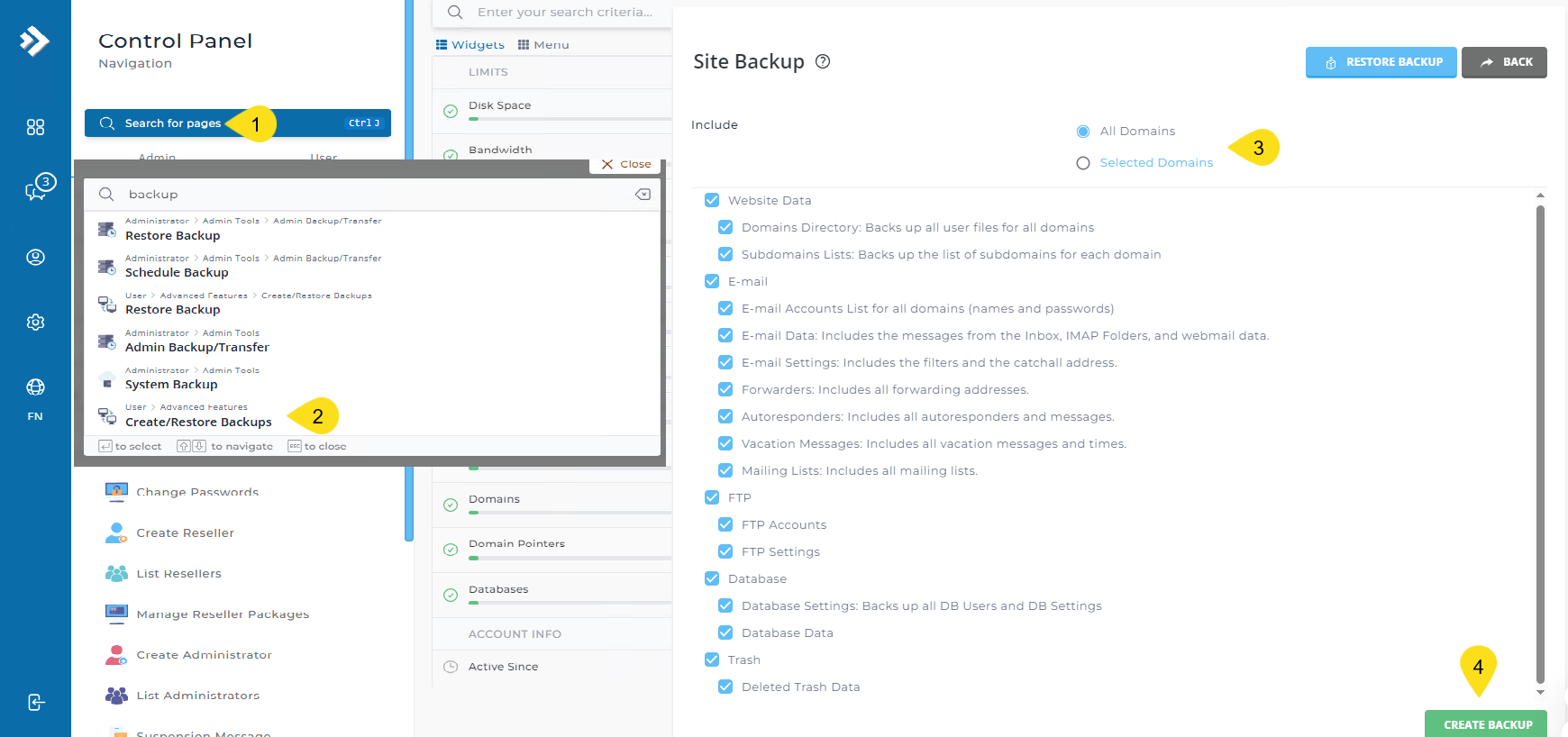The image size is (1568, 737).
Task: Choose the System Backup search result
Action: 372,378
